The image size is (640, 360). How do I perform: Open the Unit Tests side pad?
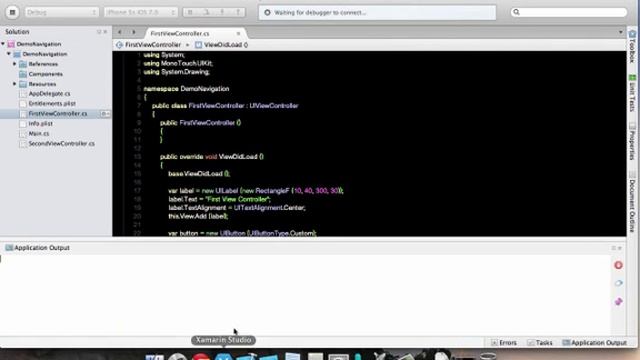click(x=632, y=93)
